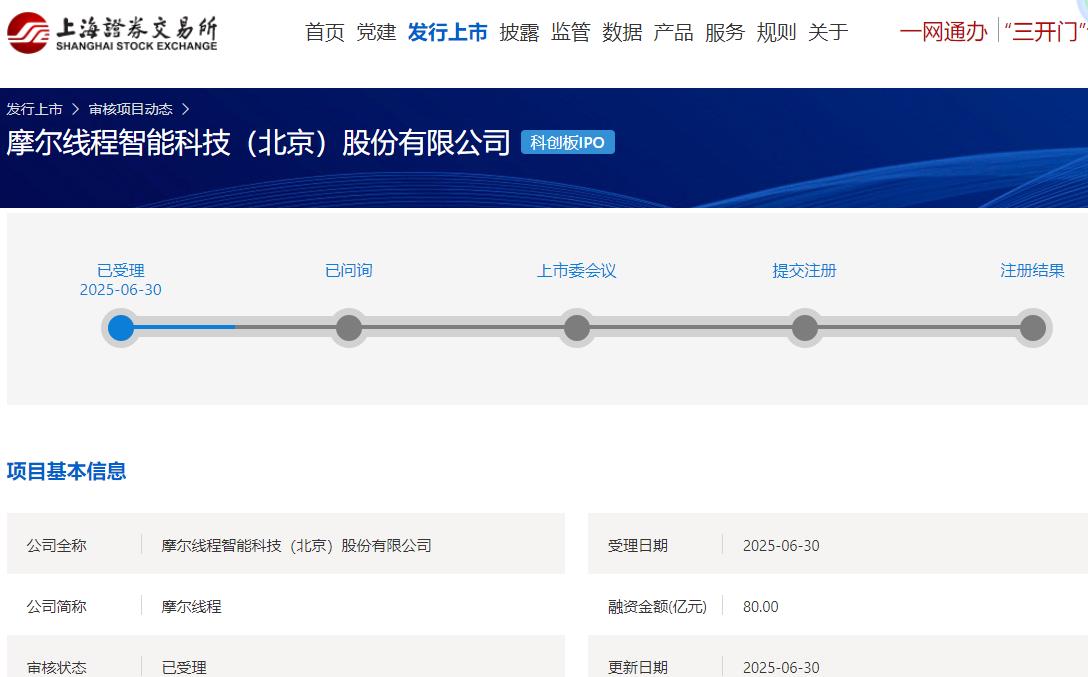Click the 公司全称 field label
This screenshot has height=677, width=1088.
tap(57, 546)
